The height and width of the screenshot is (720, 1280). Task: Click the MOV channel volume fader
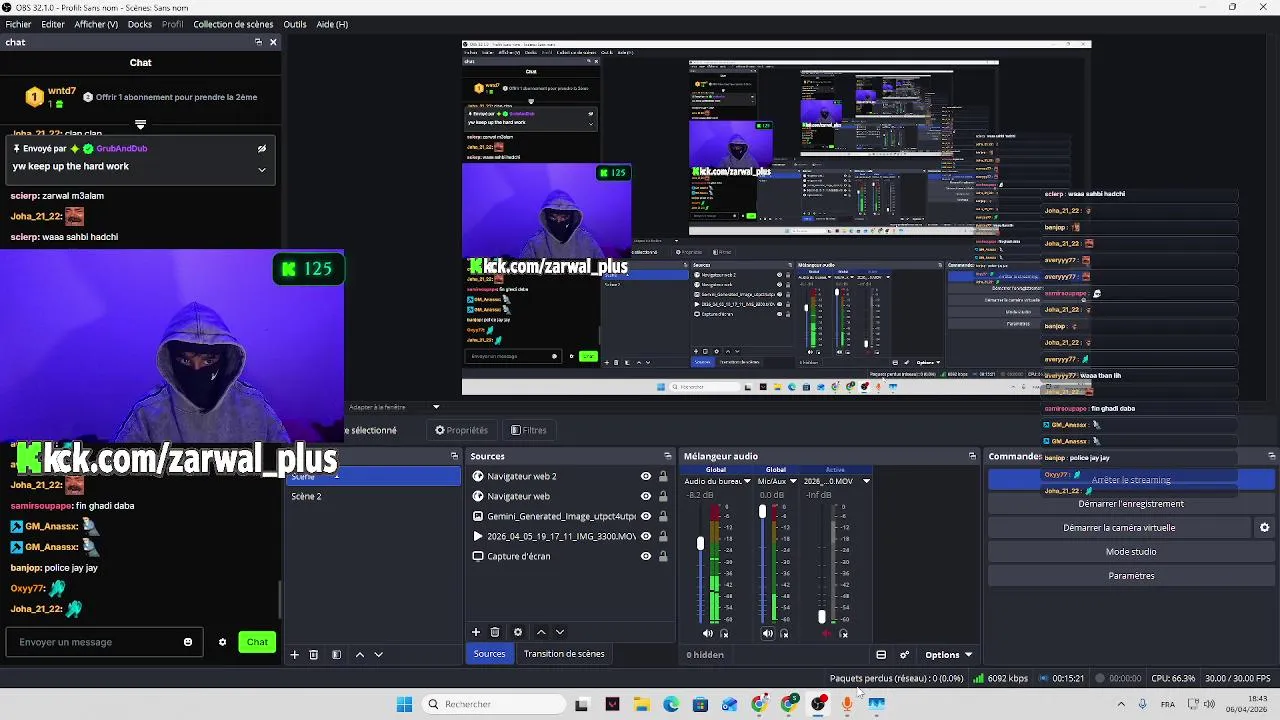[x=822, y=617]
